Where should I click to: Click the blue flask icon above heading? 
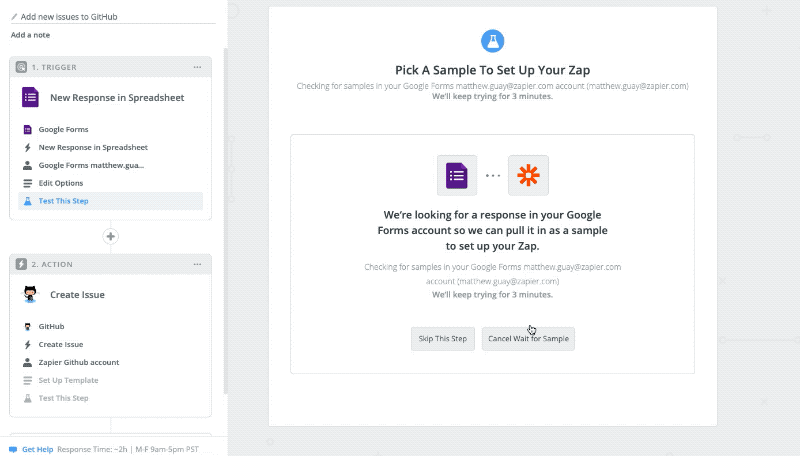(492, 41)
